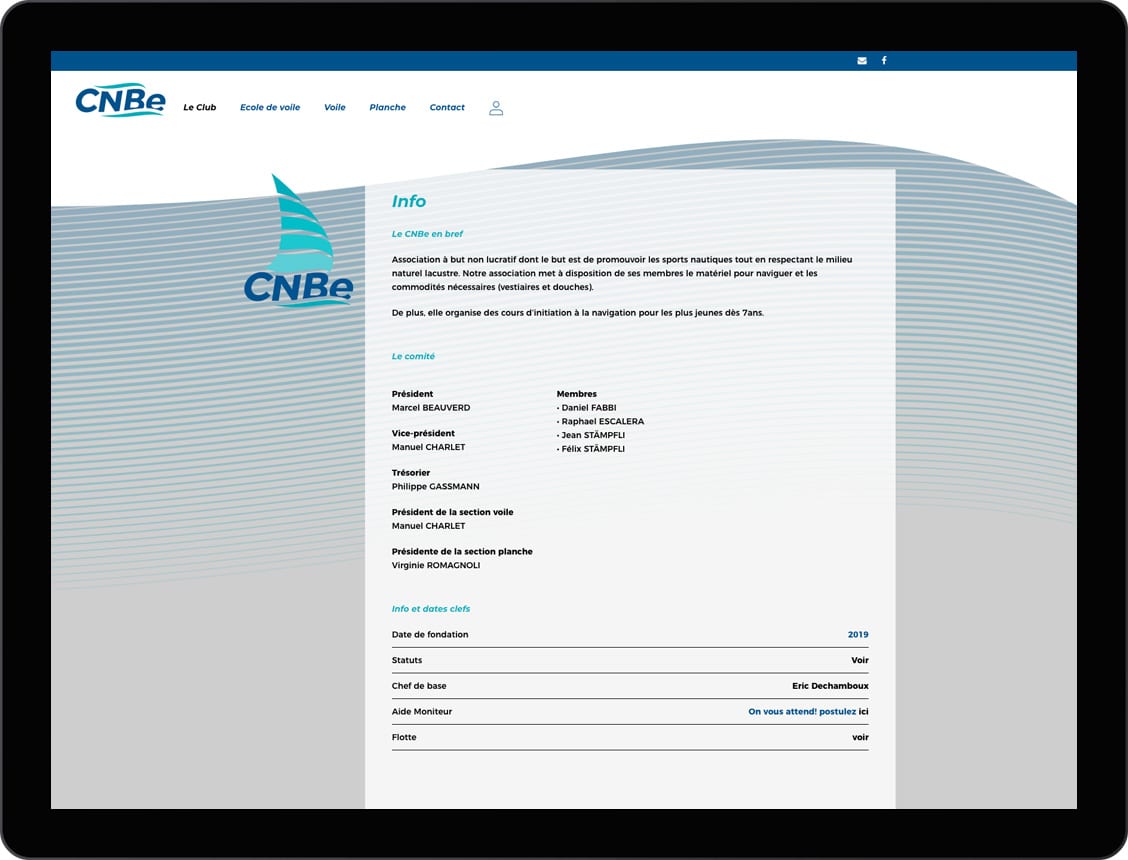Select the name Marcel BEAUVERD
Screen dimensions: 1128x860
pos(431,407)
